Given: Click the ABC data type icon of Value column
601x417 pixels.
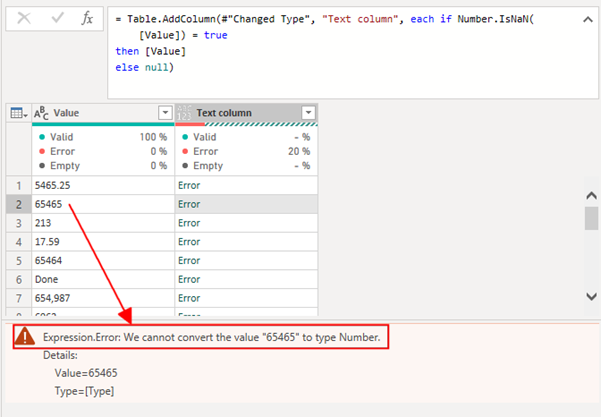Looking at the screenshot, I should point(42,113).
